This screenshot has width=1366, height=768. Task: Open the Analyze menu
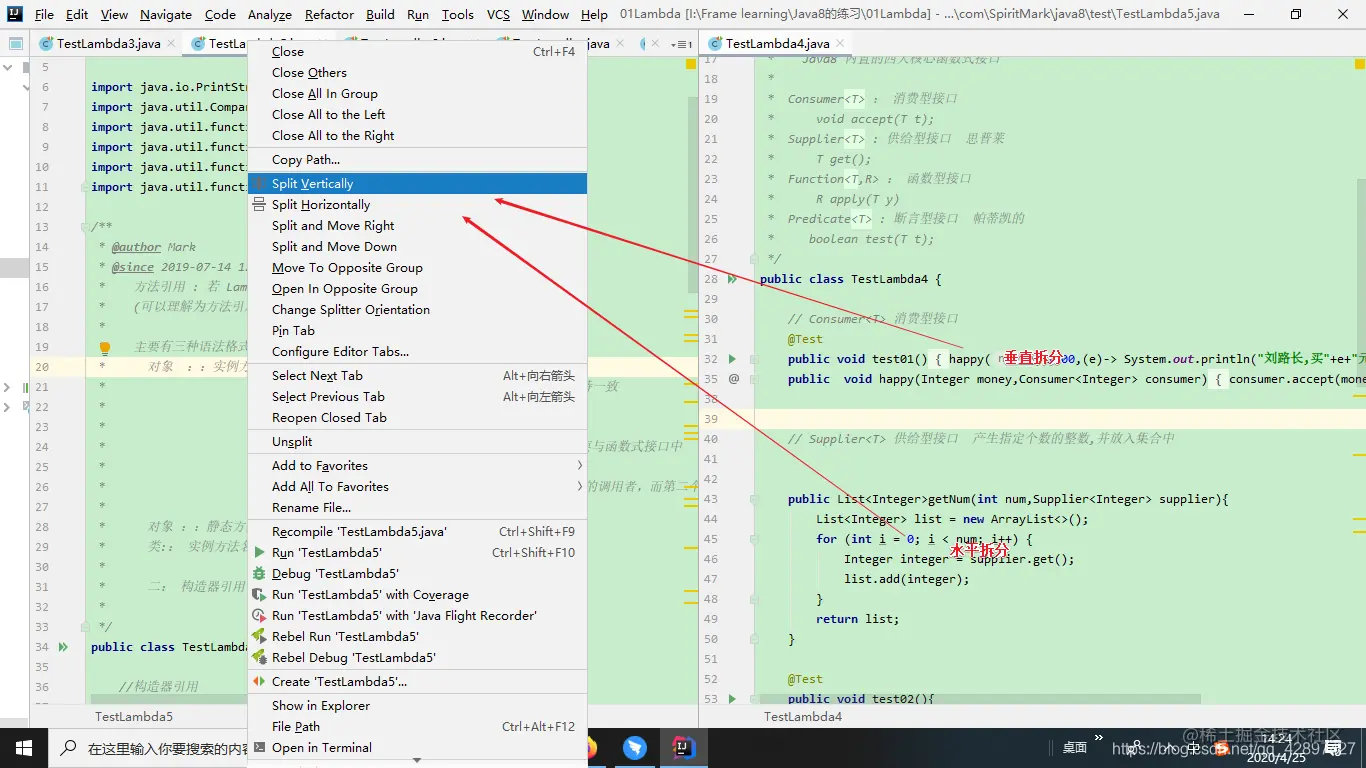pyautogui.click(x=270, y=15)
